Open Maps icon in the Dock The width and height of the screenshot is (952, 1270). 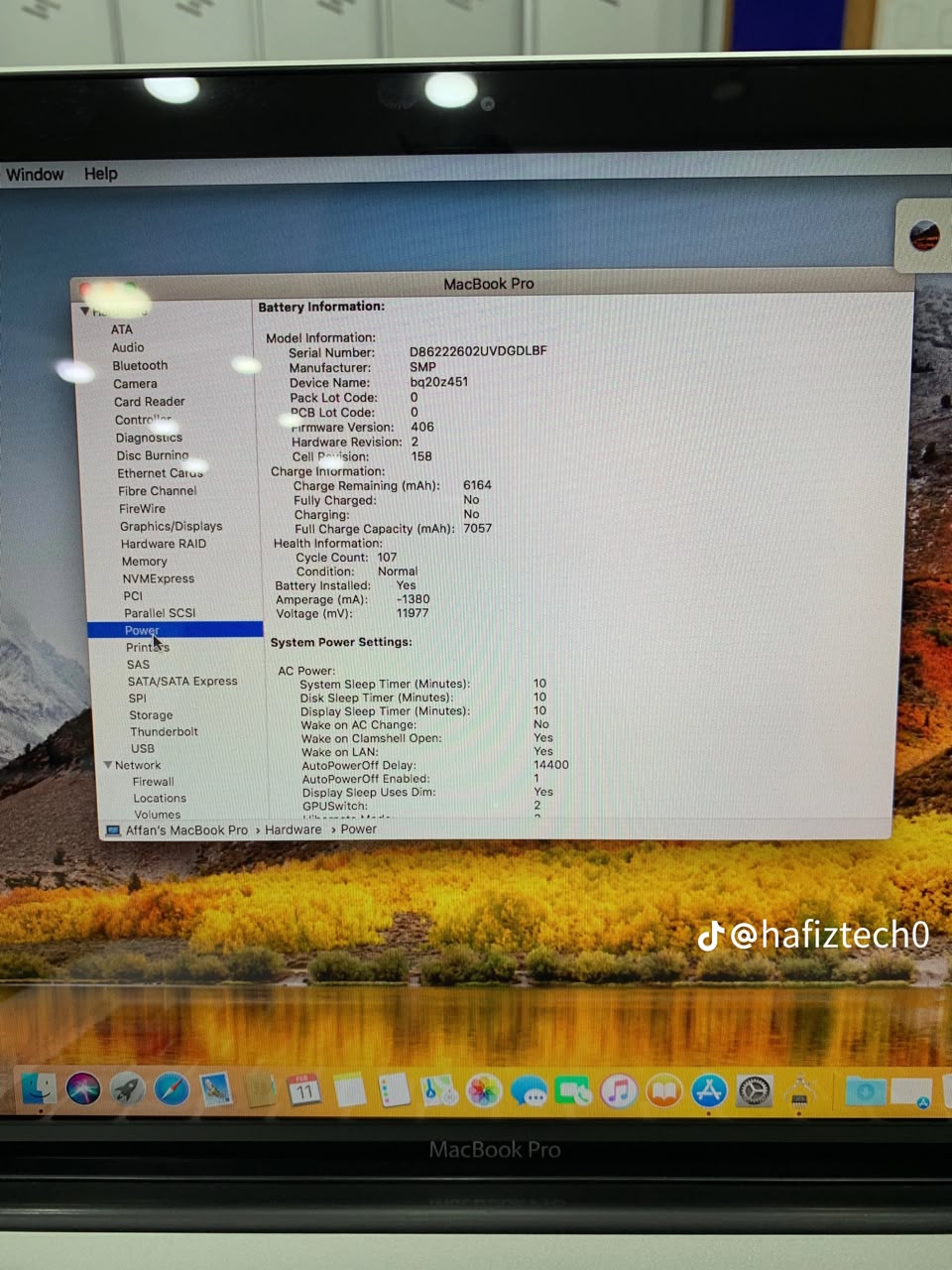click(438, 1091)
